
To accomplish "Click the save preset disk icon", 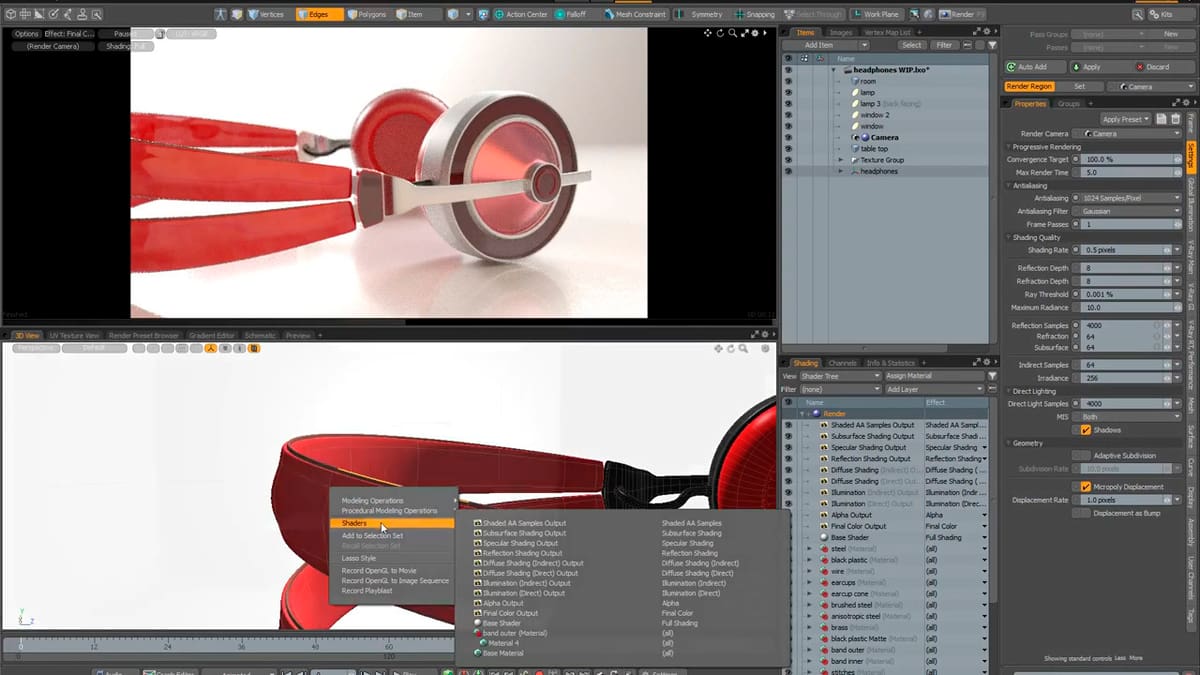I will coord(1162,119).
